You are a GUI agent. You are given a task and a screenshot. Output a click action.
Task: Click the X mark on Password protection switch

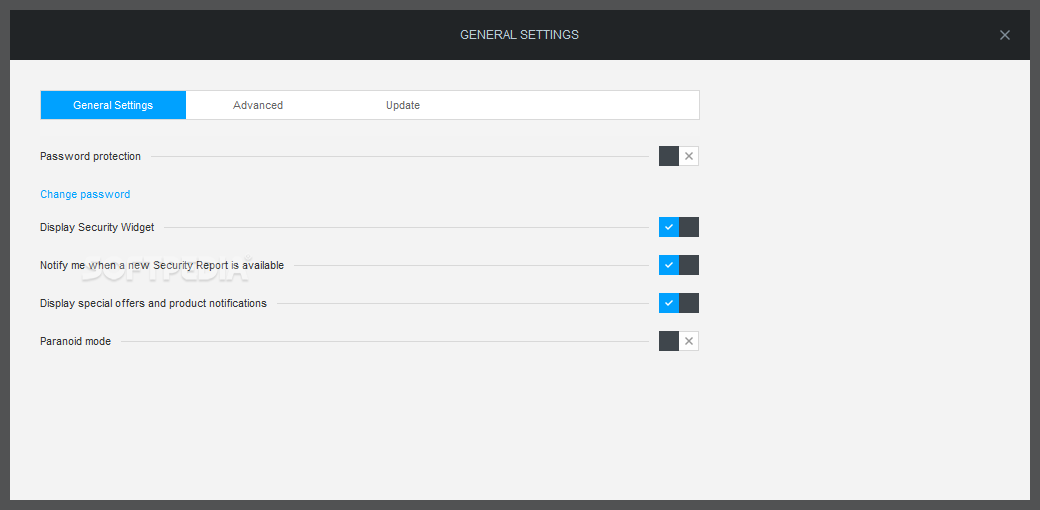pyautogui.click(x=689, y=156)
